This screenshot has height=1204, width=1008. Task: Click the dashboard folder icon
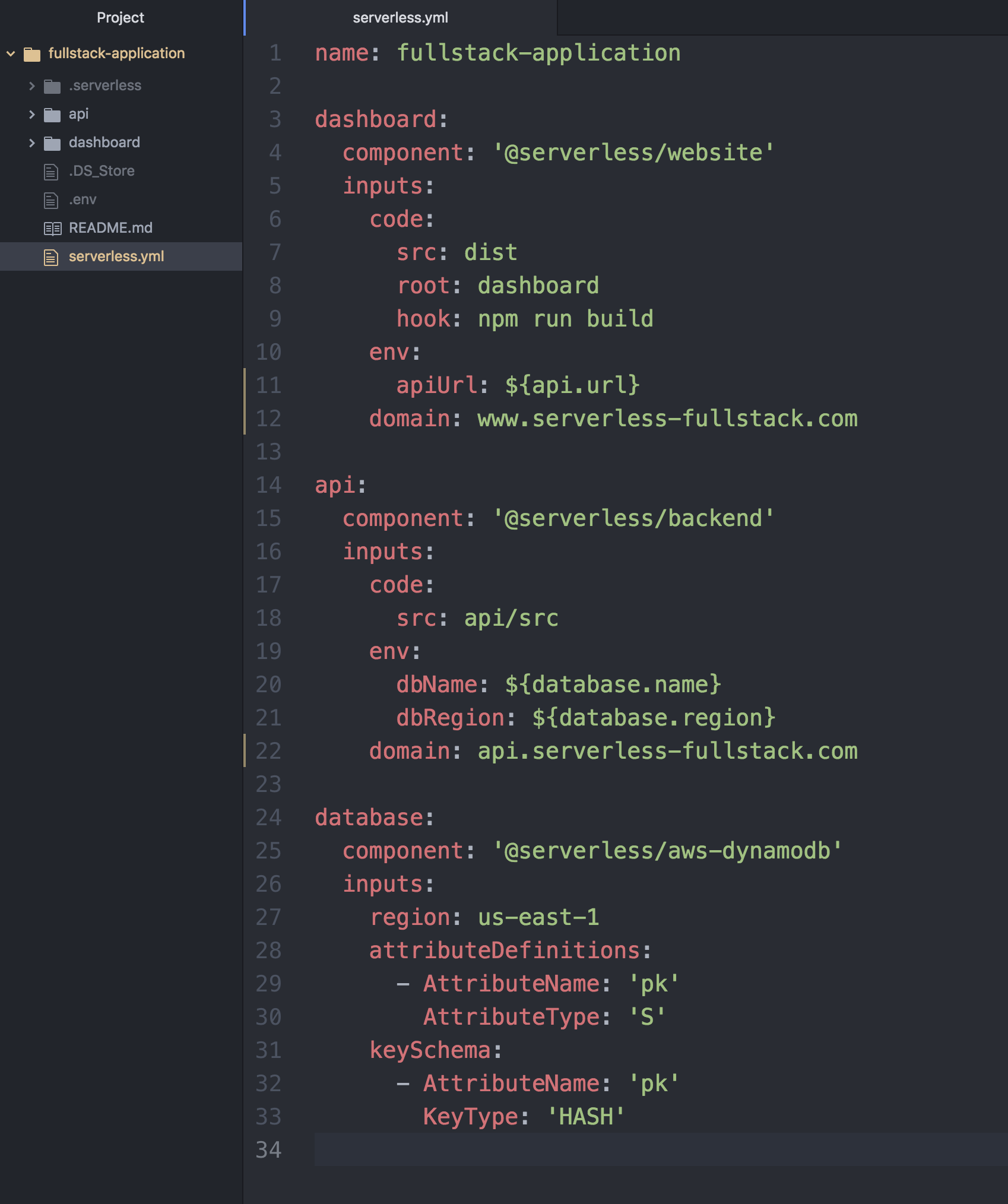[x=52, y=142]
